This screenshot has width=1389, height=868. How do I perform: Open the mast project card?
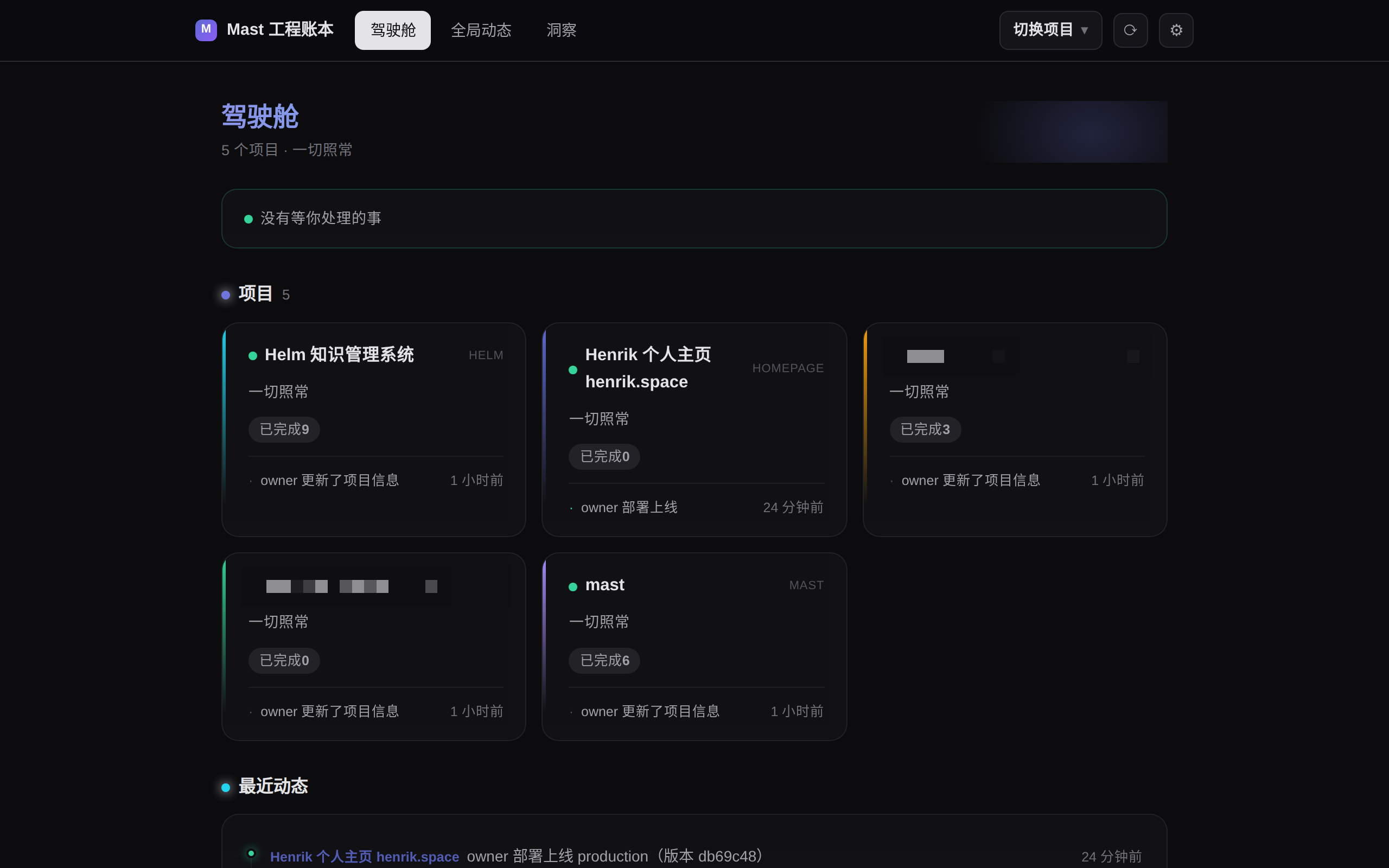(x=694, y=647)
